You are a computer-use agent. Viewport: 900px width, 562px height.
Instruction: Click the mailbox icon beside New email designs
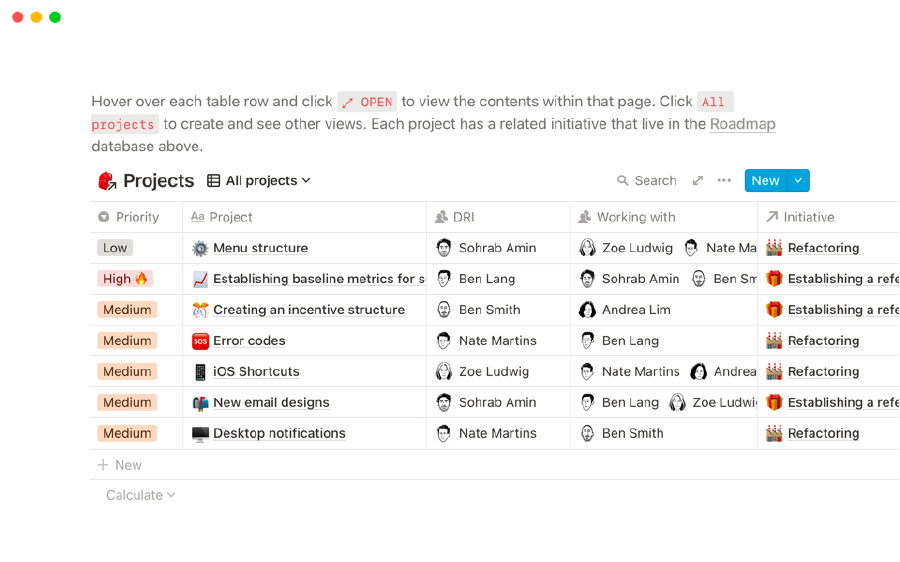pyautogui.click(x=200, y=403)
